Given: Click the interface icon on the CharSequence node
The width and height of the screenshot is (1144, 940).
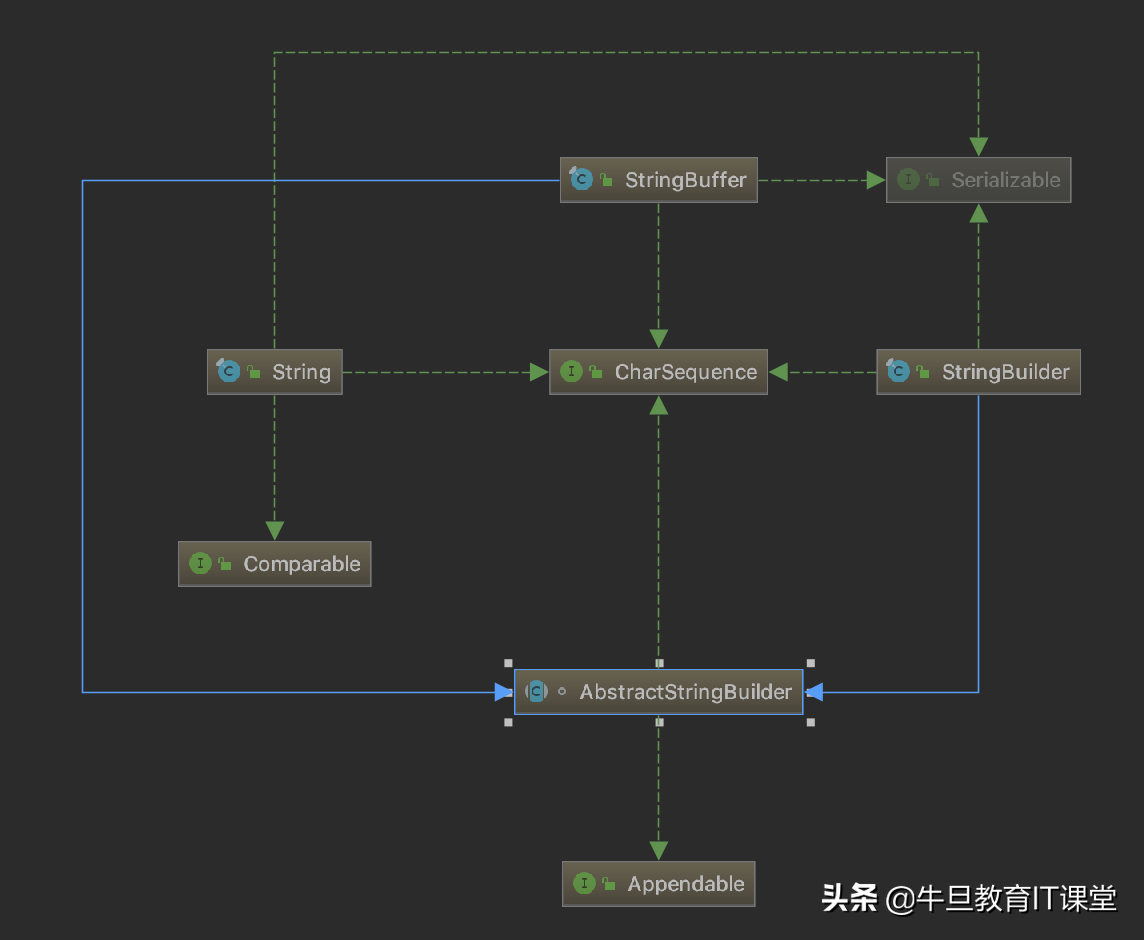Looking at the screenshot, I should (x=571, y=371).
